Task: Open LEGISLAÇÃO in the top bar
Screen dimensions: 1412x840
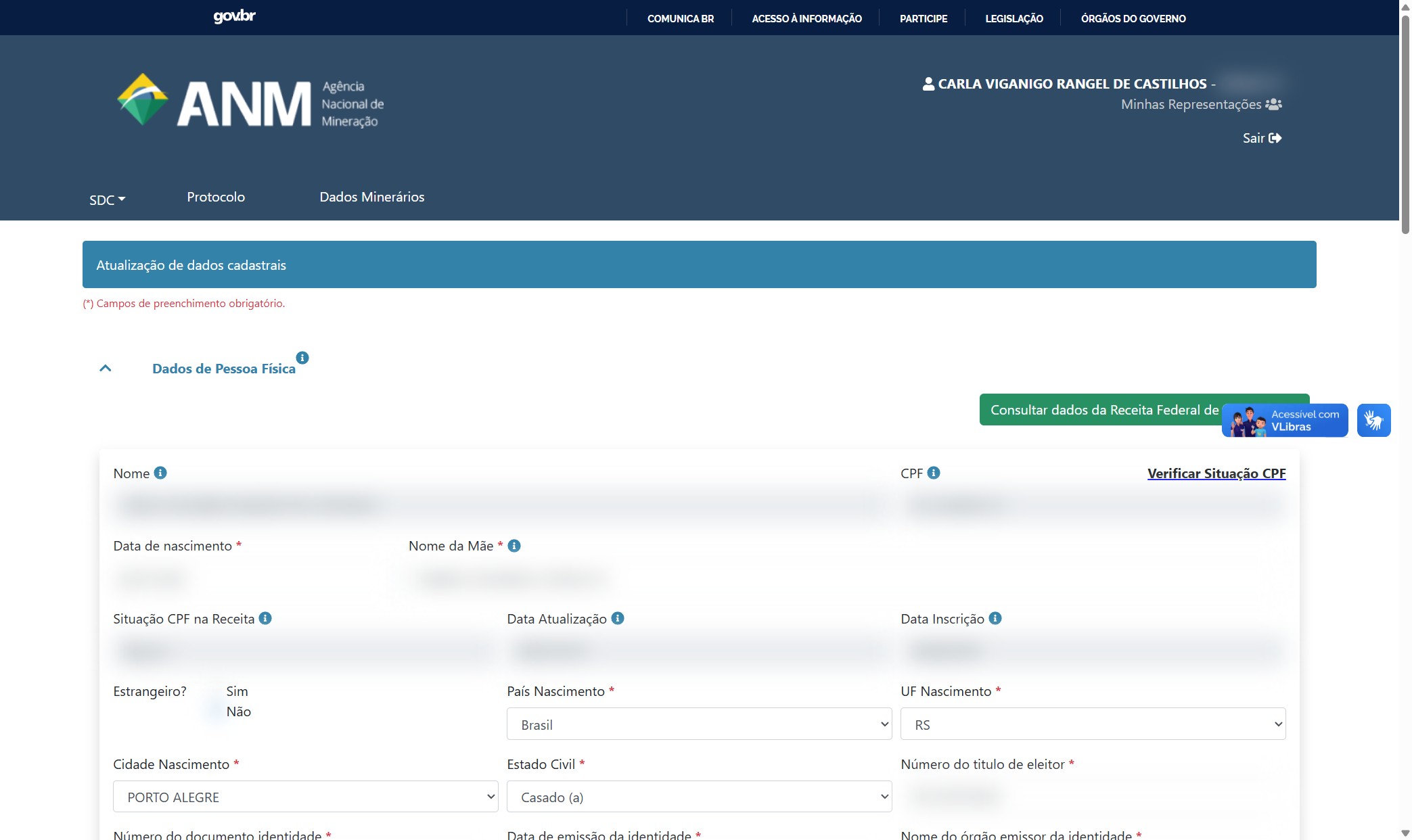Action: pyautogui.click(x=1014, y=18)
